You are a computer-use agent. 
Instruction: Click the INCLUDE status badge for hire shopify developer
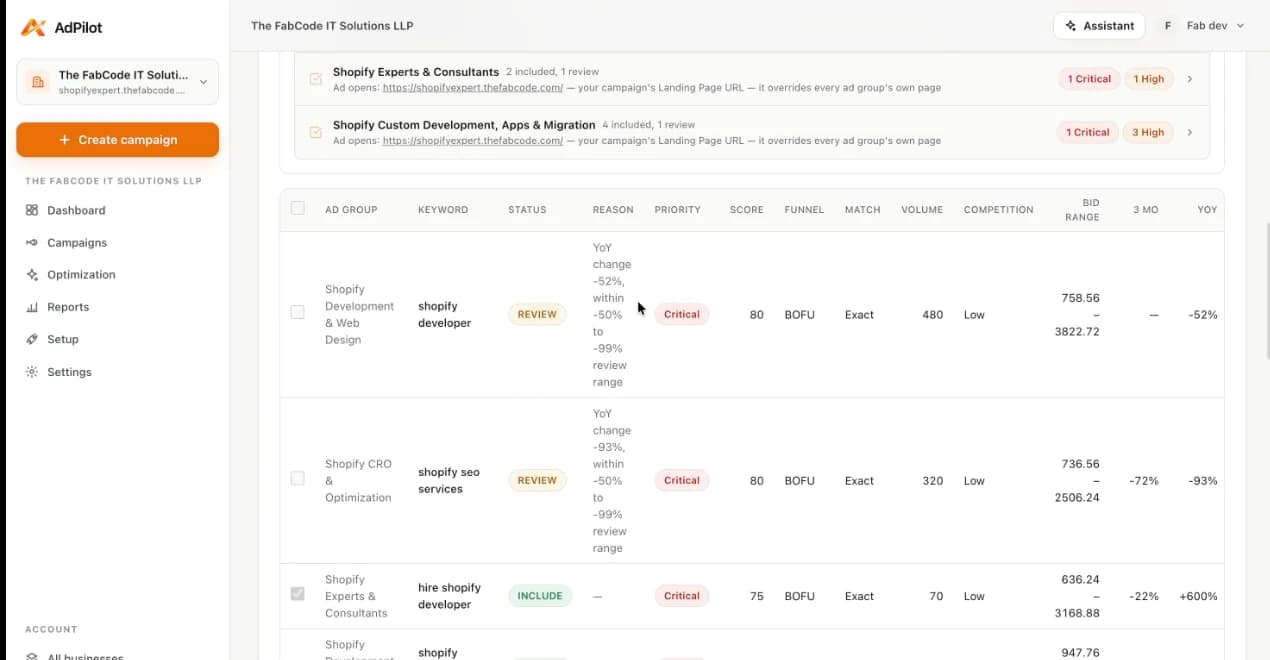[x=540, y=596]
